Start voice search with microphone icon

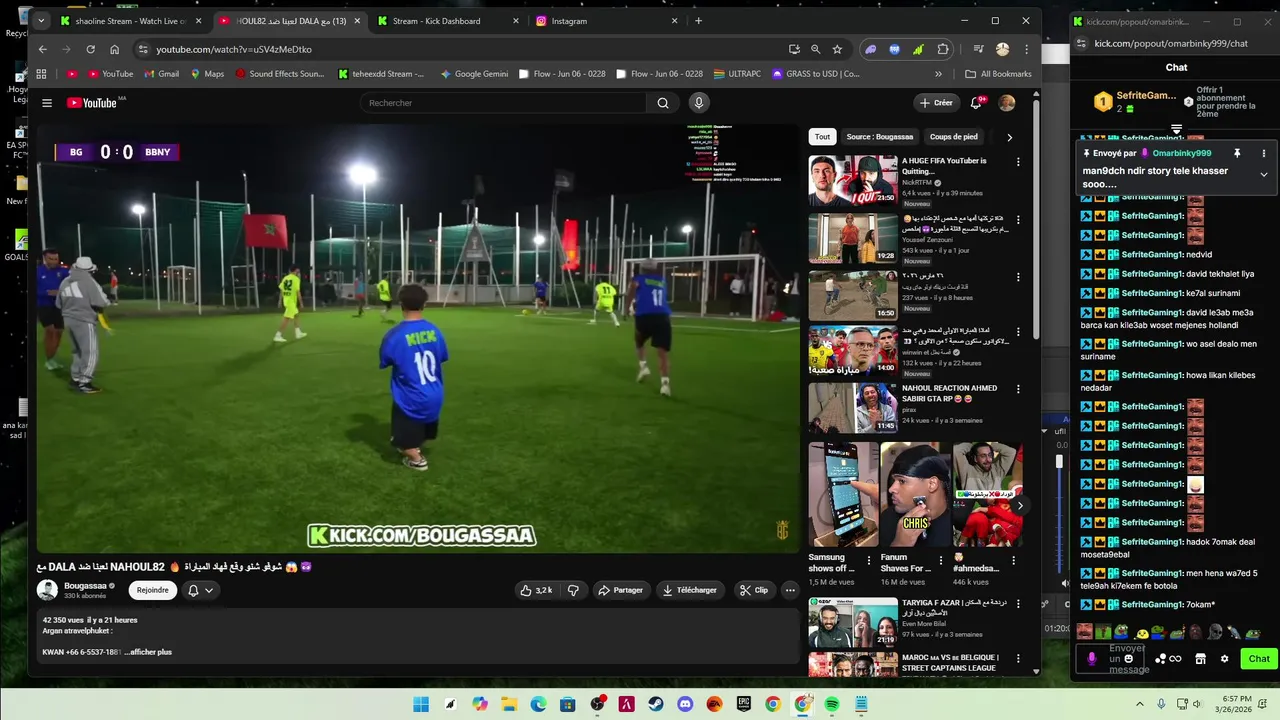699,102
